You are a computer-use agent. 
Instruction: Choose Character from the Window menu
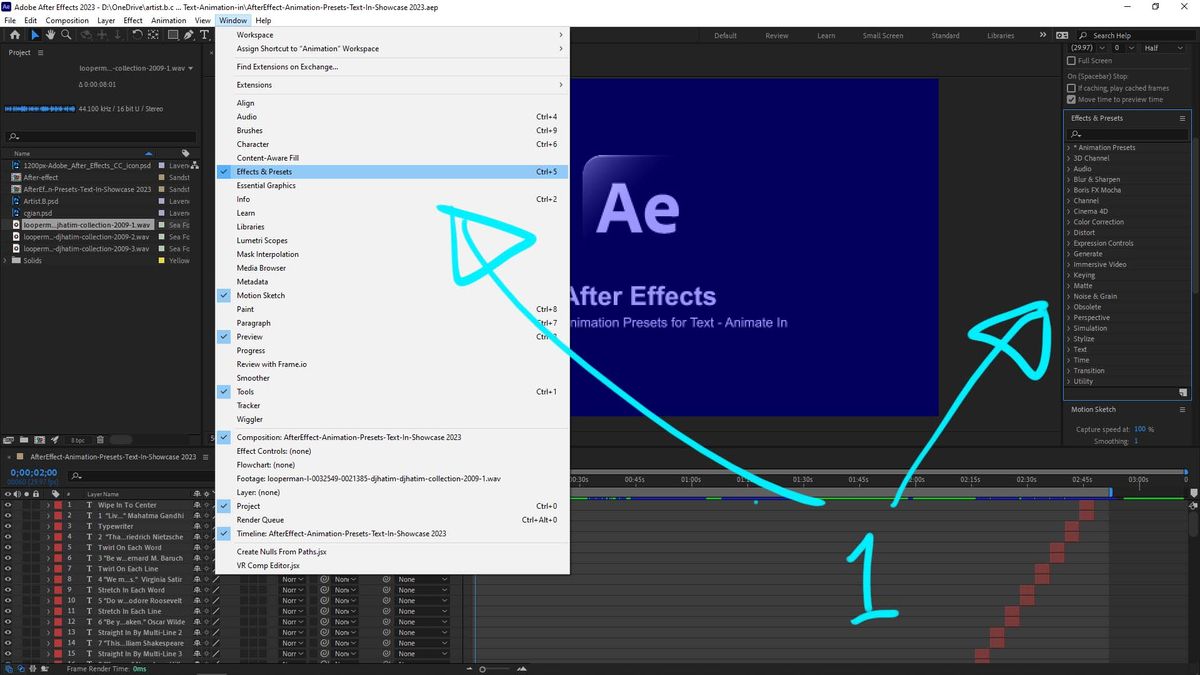point(392,144)
